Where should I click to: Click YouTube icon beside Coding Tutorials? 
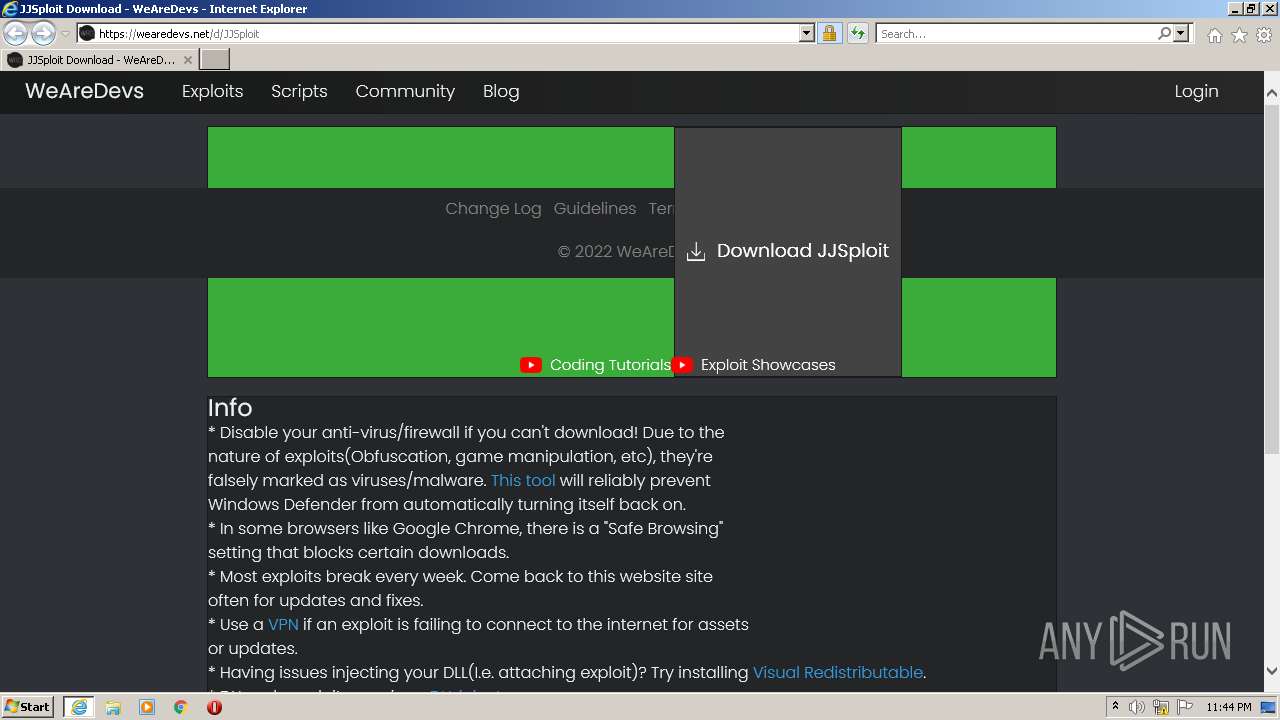pos(531,365)
